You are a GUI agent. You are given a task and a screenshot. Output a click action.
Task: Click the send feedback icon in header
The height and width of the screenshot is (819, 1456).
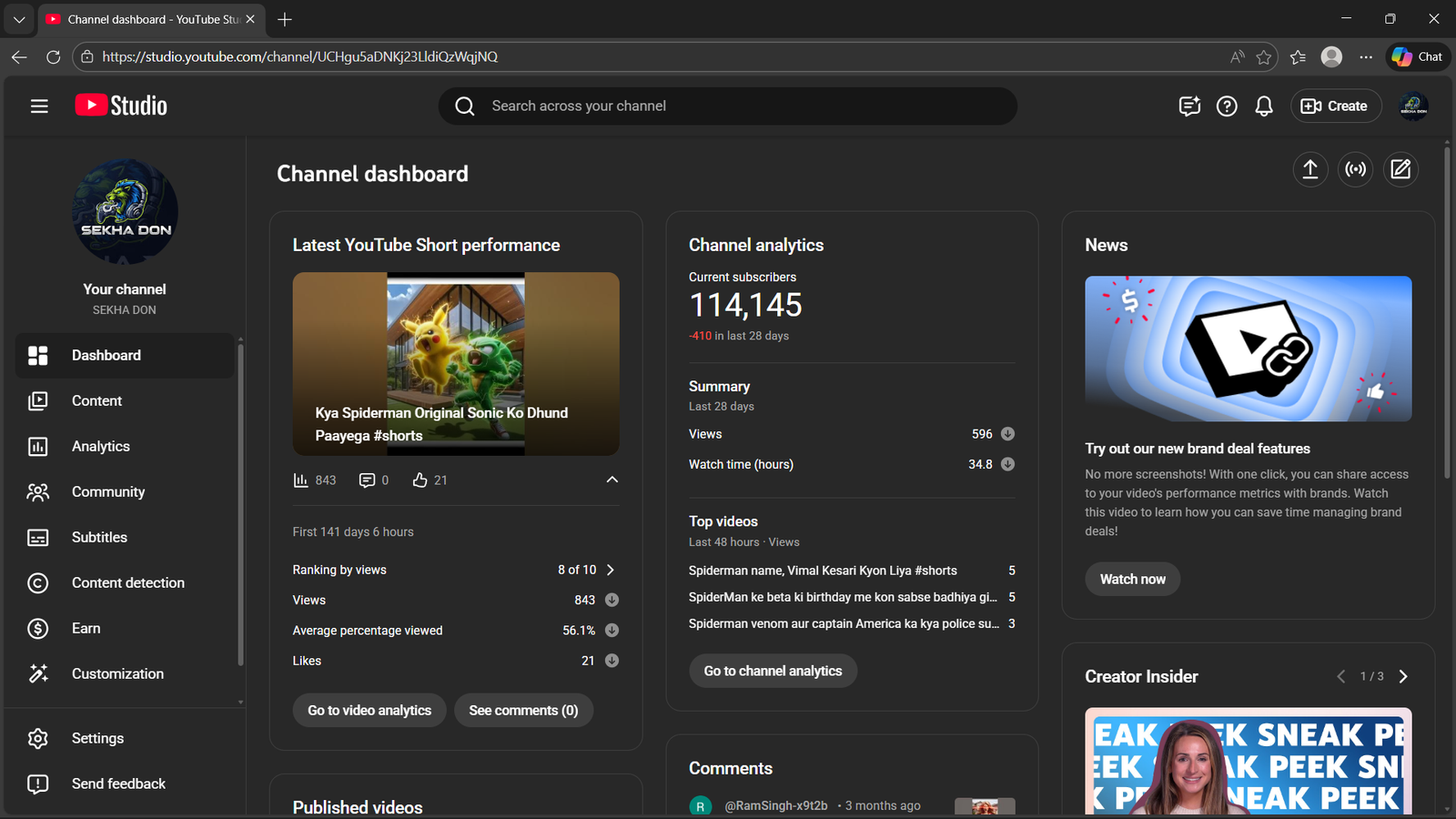coord(1189,106)
